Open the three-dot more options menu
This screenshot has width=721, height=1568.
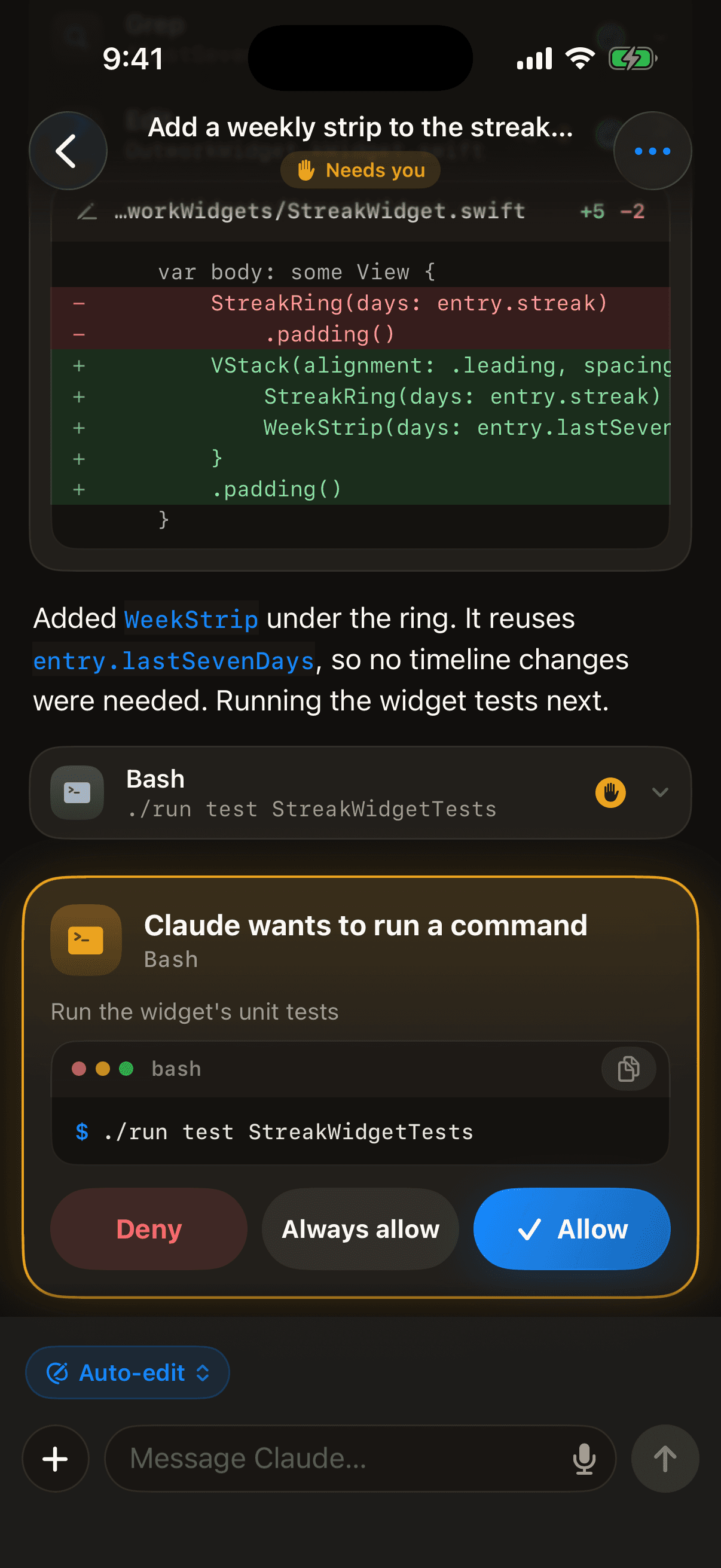coord(652,150)
